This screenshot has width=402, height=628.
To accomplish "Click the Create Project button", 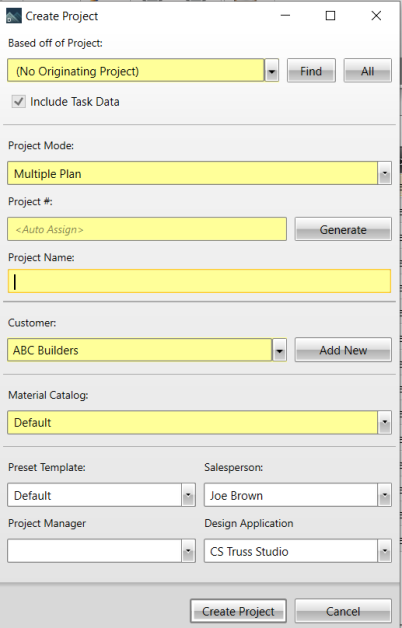I will [238, 611].
